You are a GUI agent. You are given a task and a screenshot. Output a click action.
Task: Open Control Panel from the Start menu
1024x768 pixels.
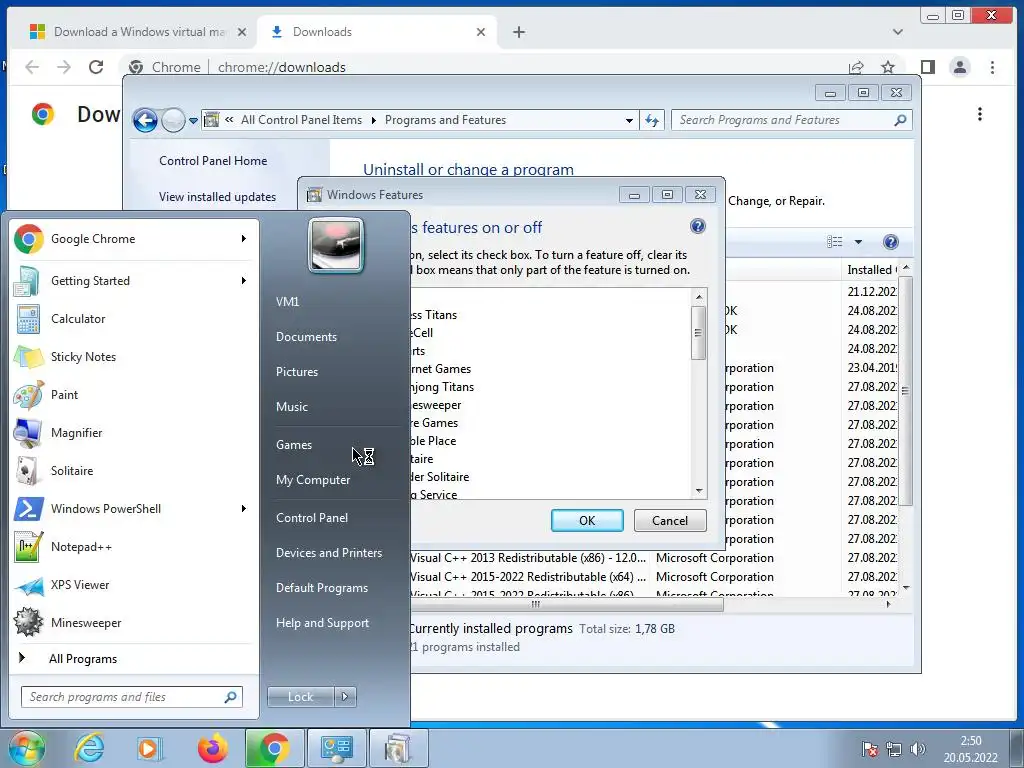(312, 518)
